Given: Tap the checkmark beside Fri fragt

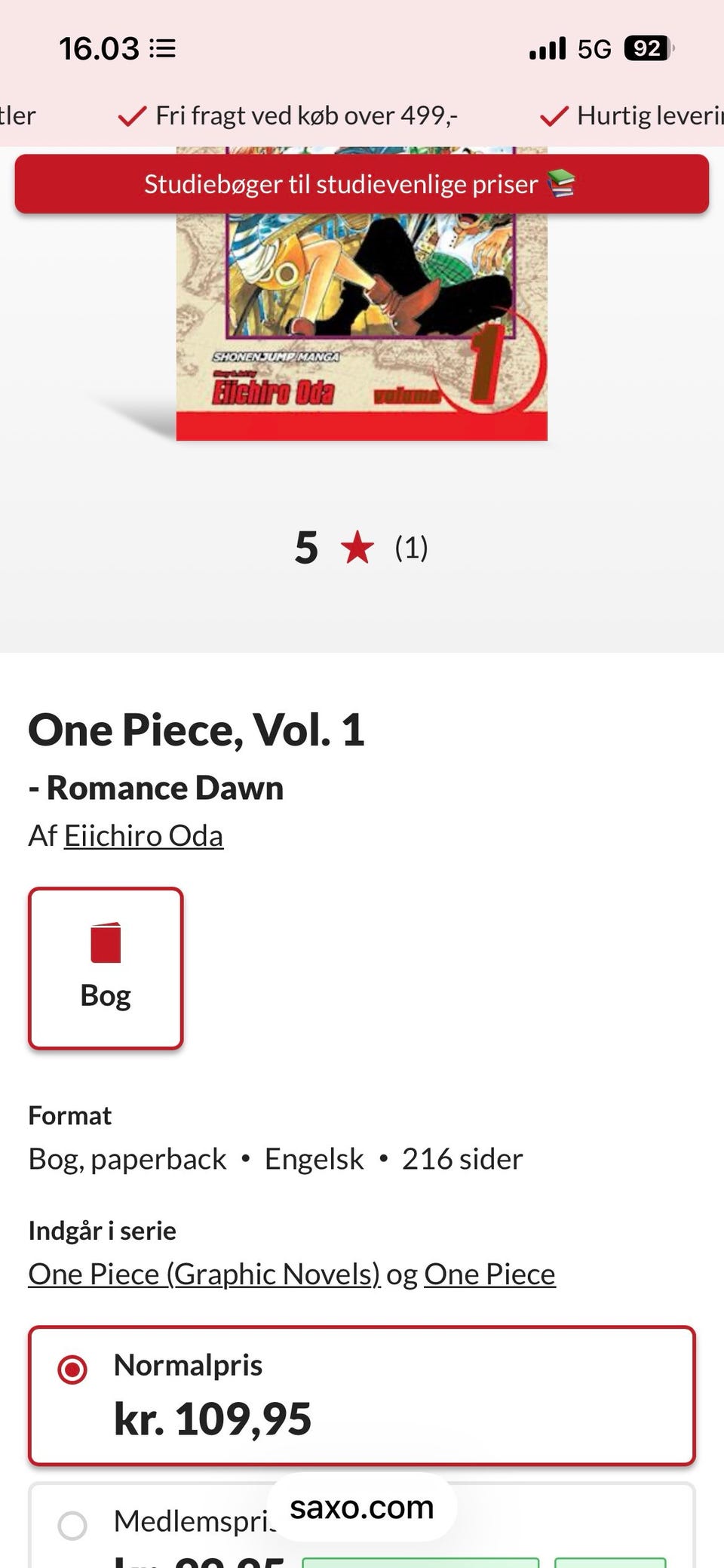Looking at the screenshot, I should [132, 116].
